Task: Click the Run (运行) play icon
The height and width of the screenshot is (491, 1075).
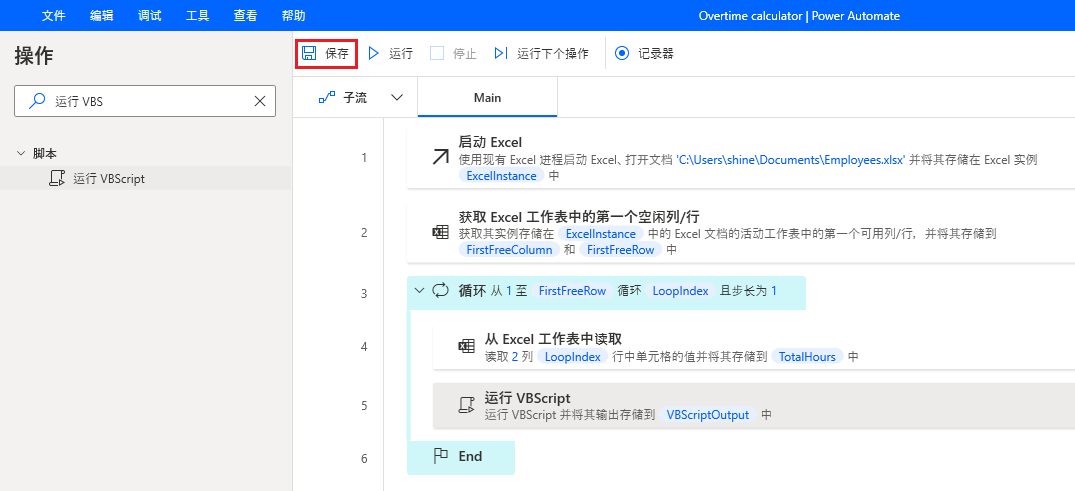Action: click(374, 53)
